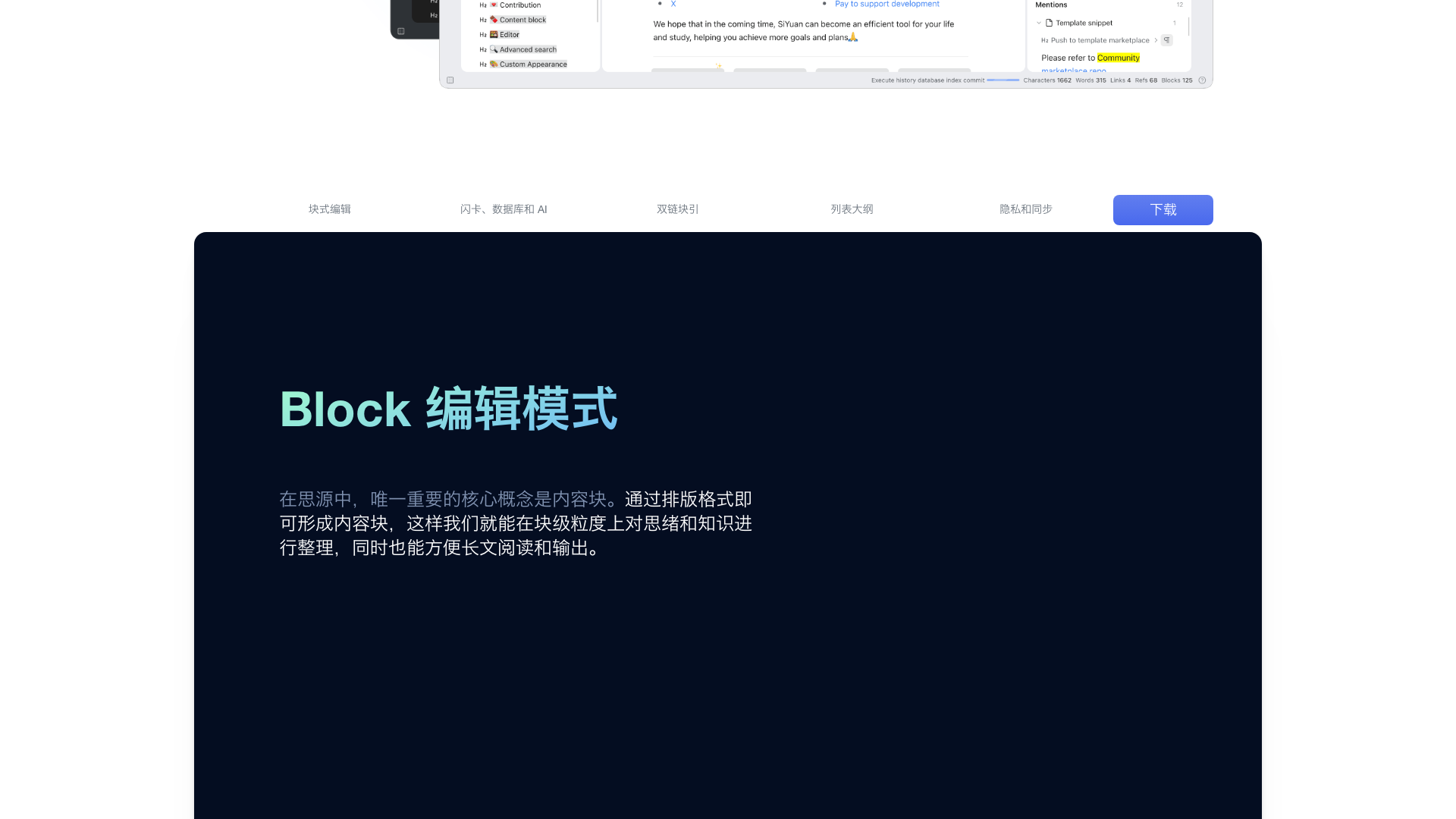Open the X link in the document
This screenshot has height=819, width=1456.
(673, 4)
